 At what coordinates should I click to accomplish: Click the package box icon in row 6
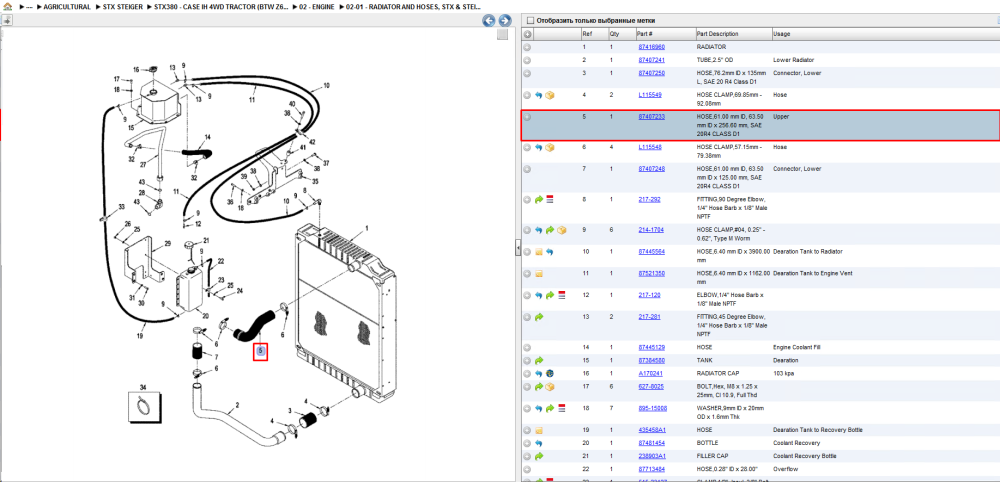(550, 147)
